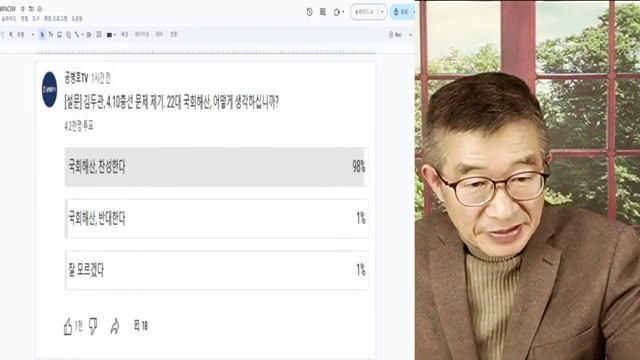Expand the arrow beside the dark swatch
This screenshot has height=360, width=640.
pos(115,35)
